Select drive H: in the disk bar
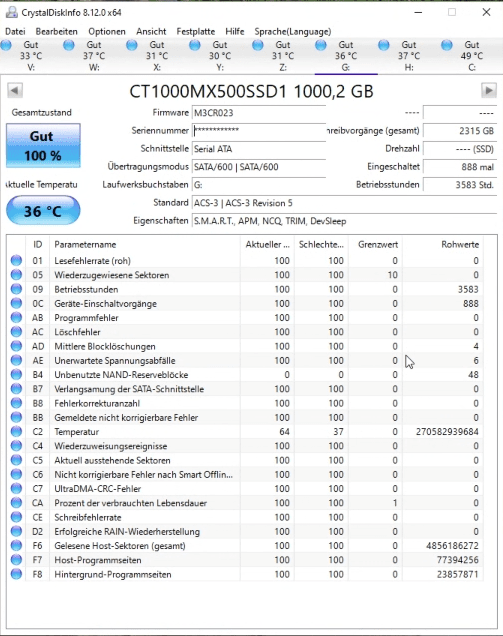Screen dimensions: 503x636 [408, 56]
